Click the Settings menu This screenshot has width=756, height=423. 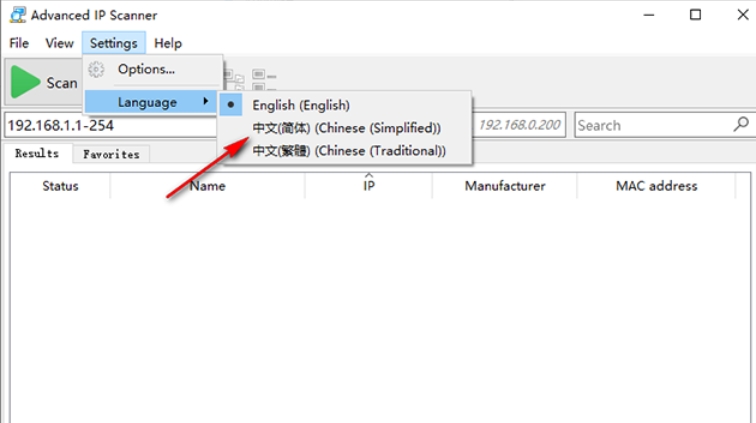(113, 43)
